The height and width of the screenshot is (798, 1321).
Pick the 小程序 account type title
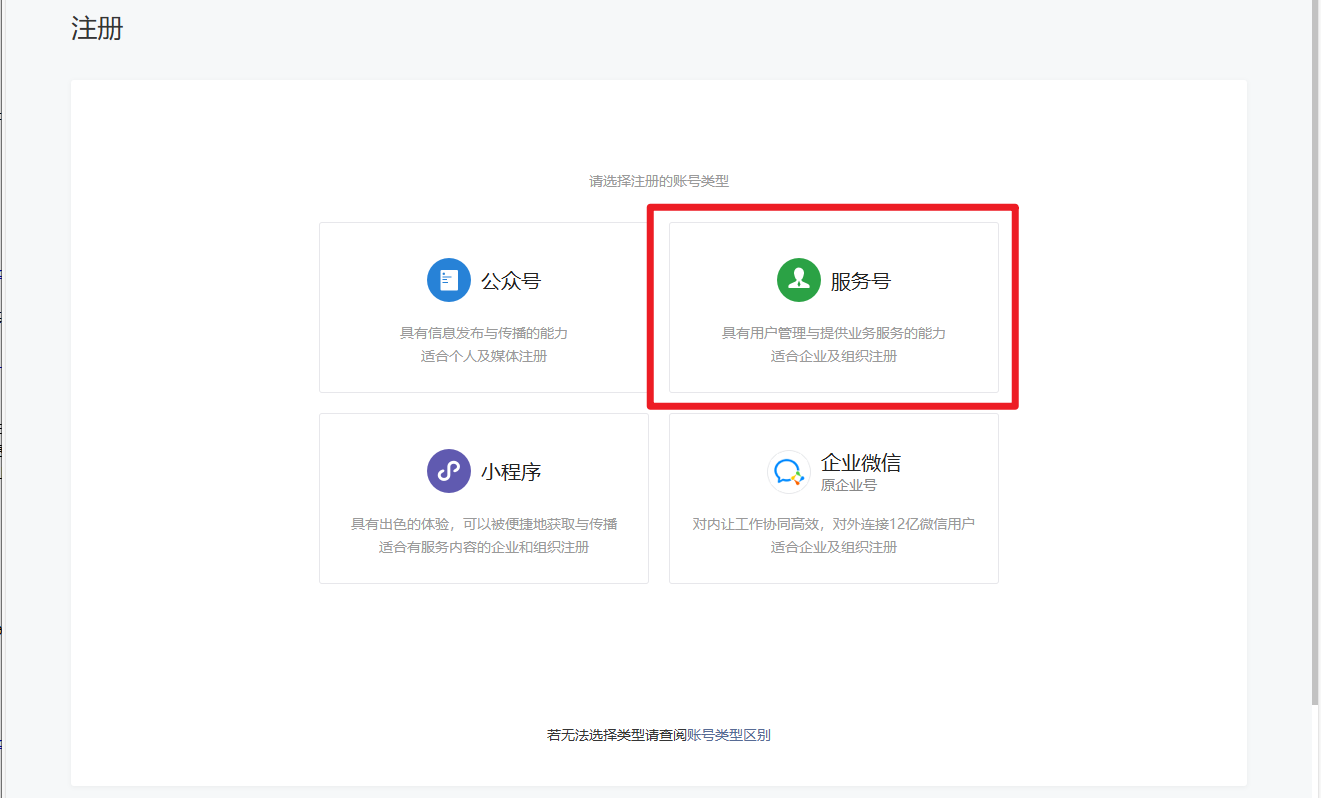[x=510, y=472]
